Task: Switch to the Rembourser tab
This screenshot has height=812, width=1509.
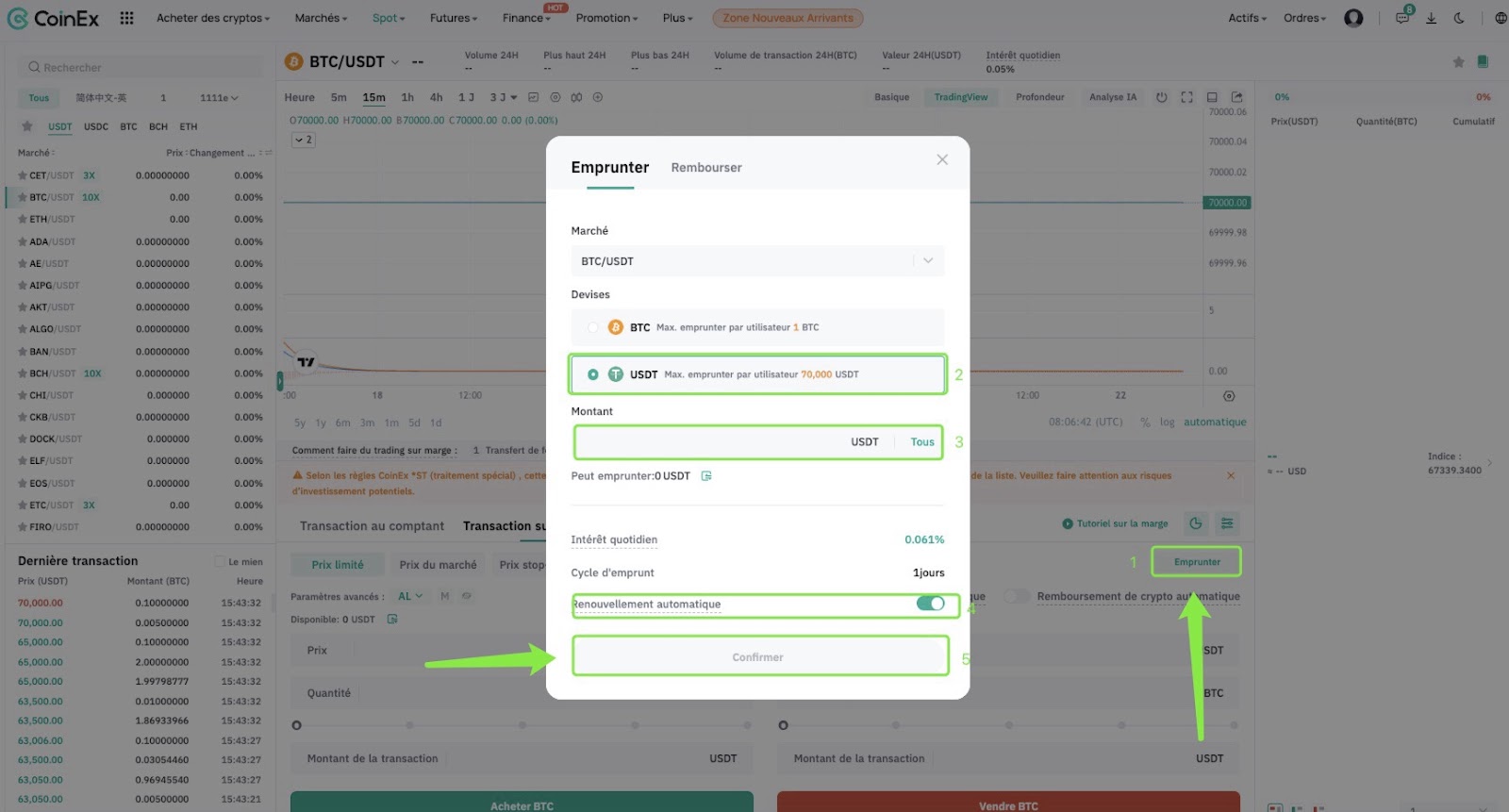Action: [x=706, y=168]
